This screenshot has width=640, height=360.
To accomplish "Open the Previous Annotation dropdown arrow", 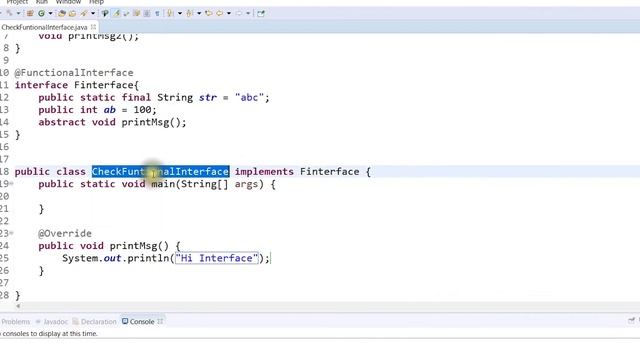I will (x=199, y=13).
